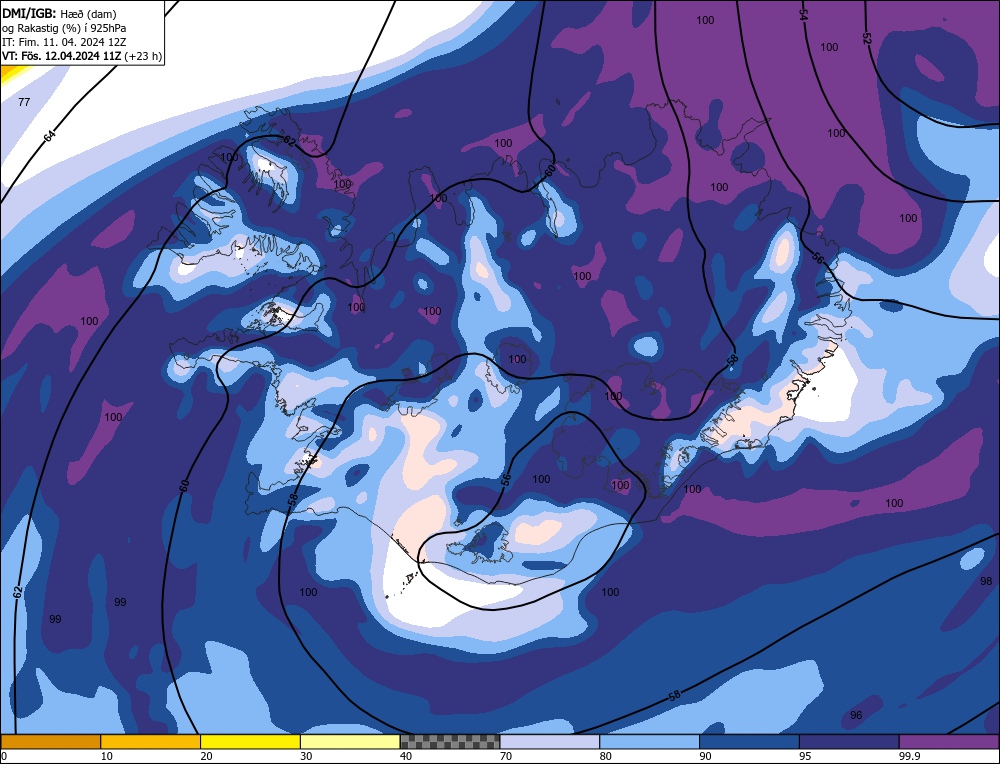Click the legend tick label "40"
Viewport: 1000px width, 764px height.
click(x=406, y=756)
